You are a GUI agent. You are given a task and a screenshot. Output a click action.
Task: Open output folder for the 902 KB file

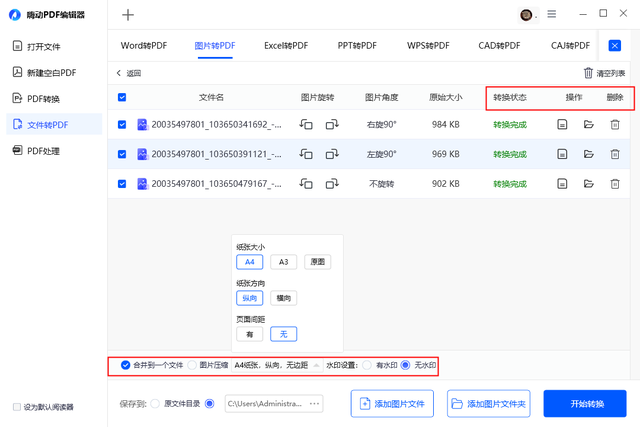588,184
